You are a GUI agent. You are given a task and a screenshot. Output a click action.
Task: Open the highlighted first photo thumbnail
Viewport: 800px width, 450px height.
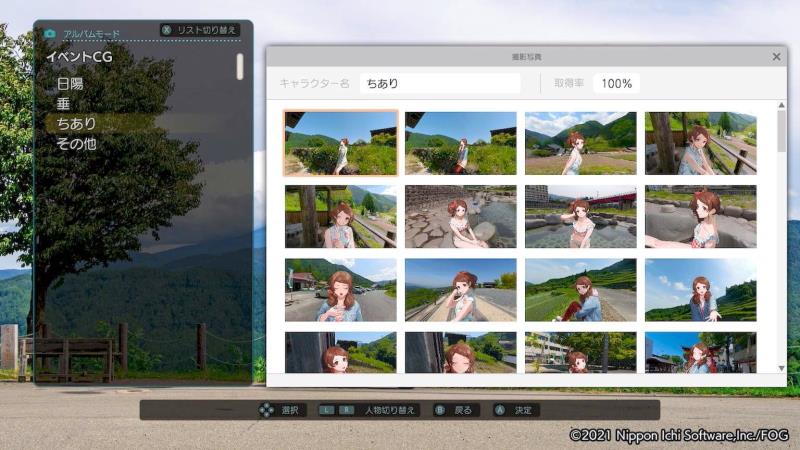point(341,143)
